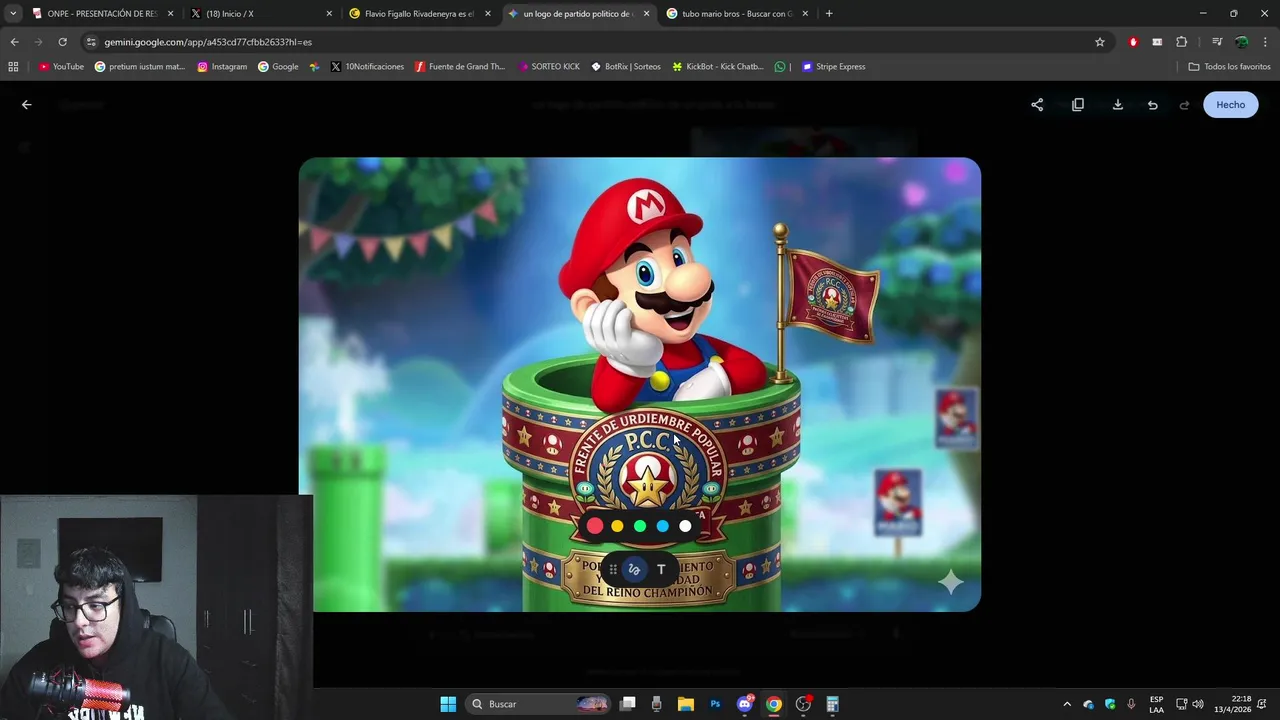Open OBS Studio from the taskbar
The height and width of the screenshot is (720, 1280).
(x=803, y=704)
